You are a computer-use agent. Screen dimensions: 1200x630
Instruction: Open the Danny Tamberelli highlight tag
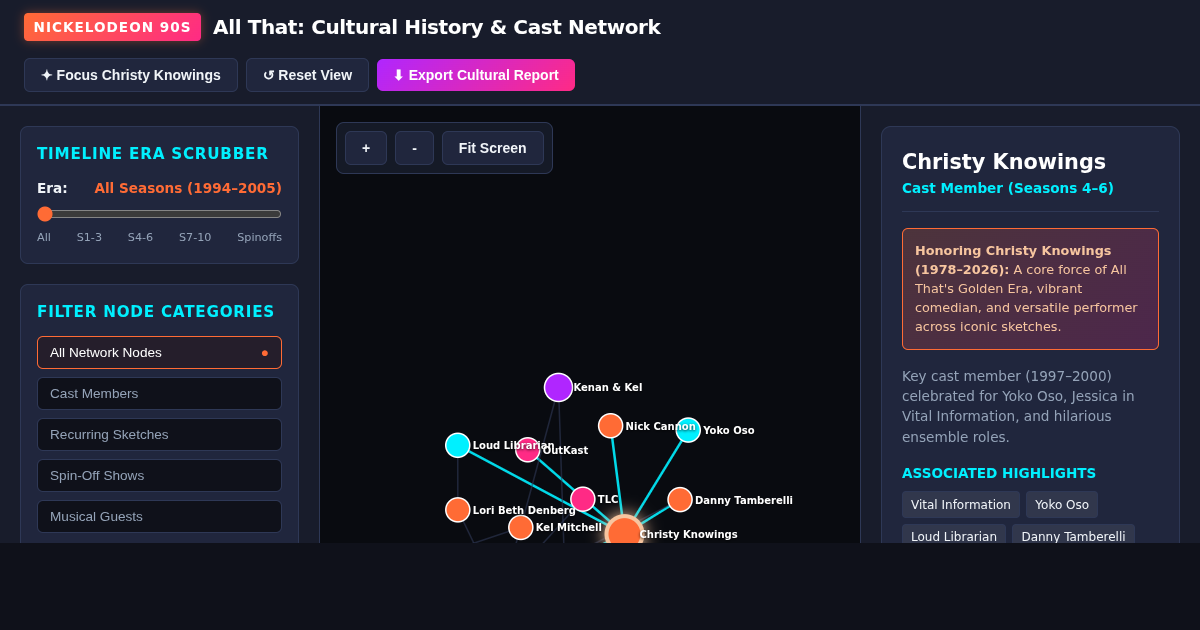(x=1073, y=536)
